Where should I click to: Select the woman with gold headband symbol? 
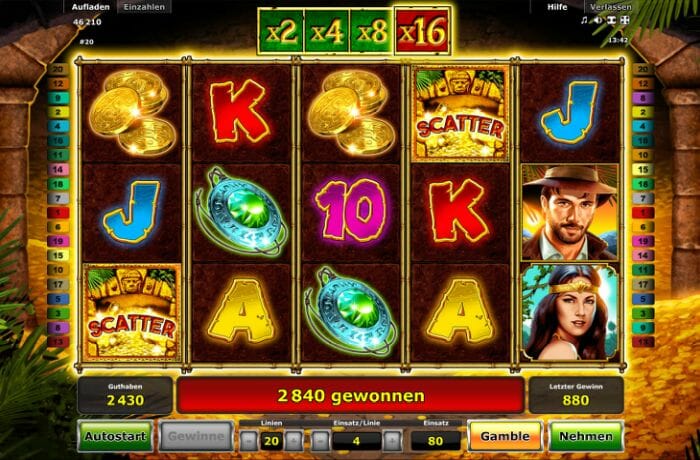tap(570, 312)
